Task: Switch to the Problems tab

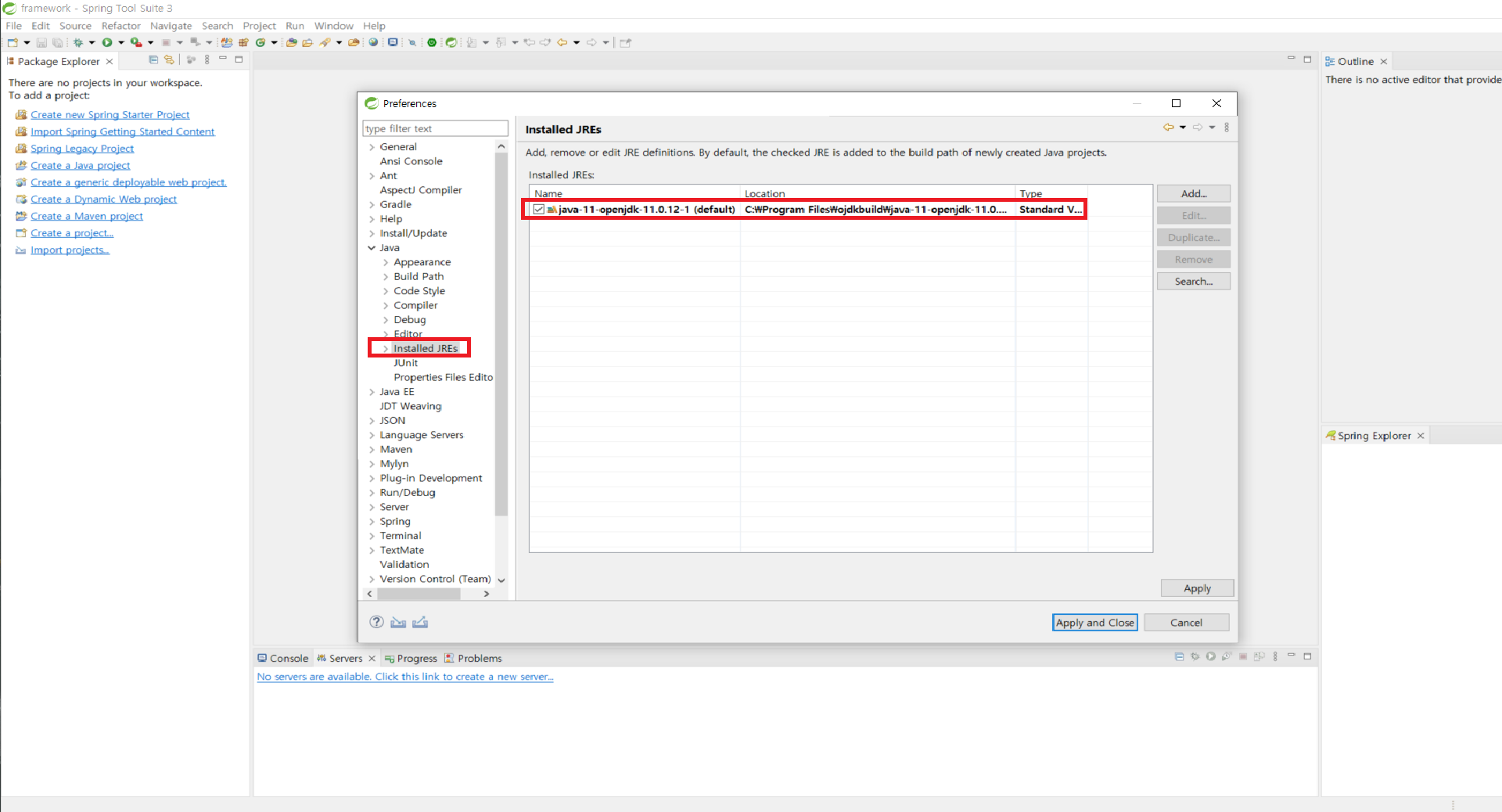Action: click(473, 658)
